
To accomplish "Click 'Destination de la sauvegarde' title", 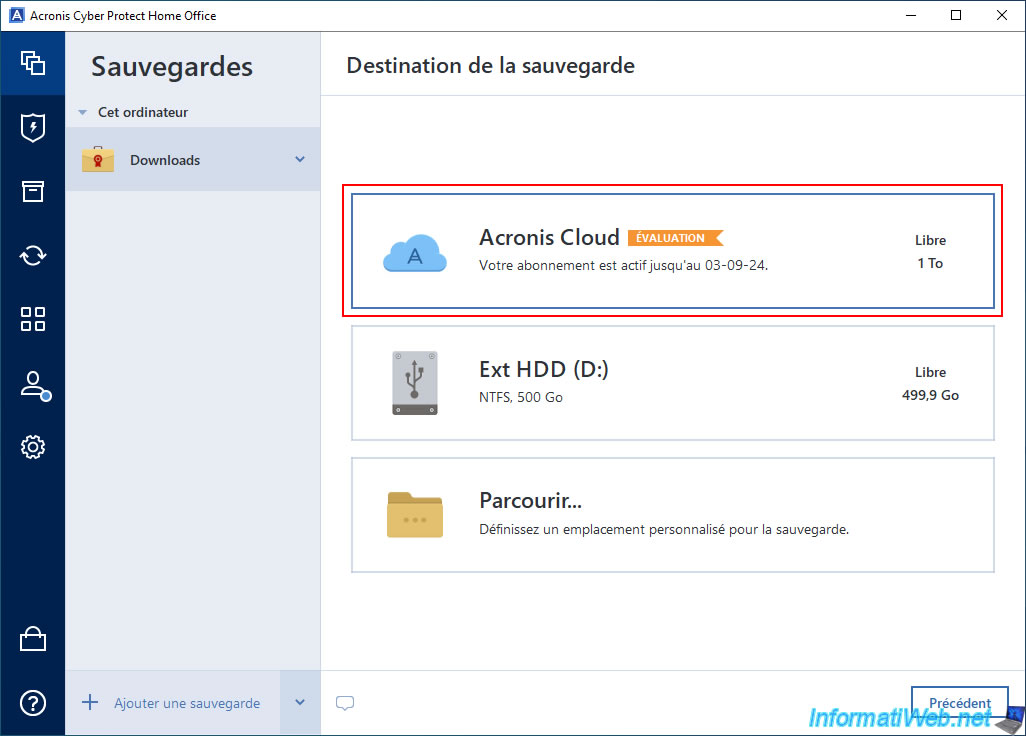I will 490,65.
